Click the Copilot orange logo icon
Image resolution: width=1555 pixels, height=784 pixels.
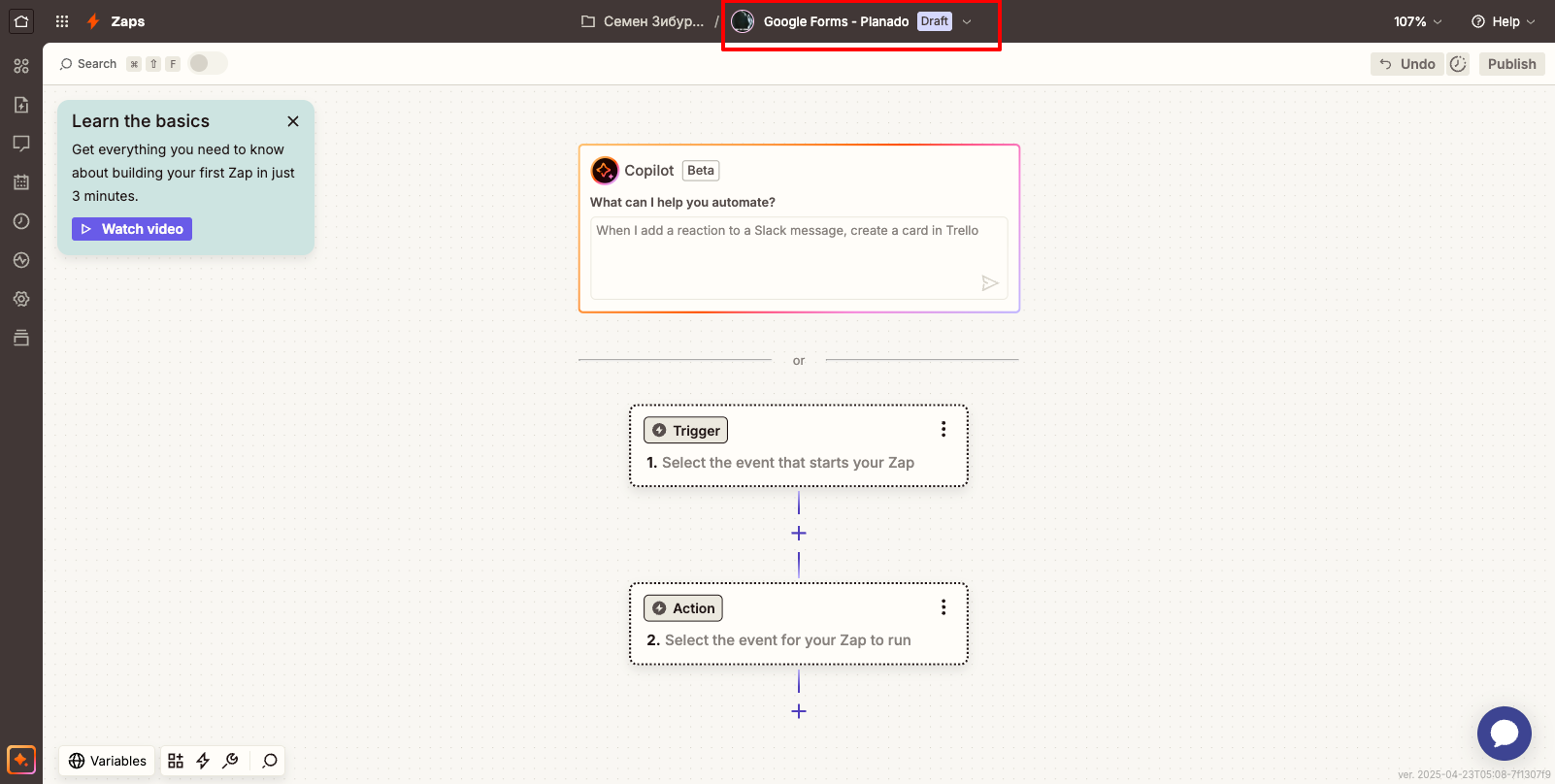[605, 171]
